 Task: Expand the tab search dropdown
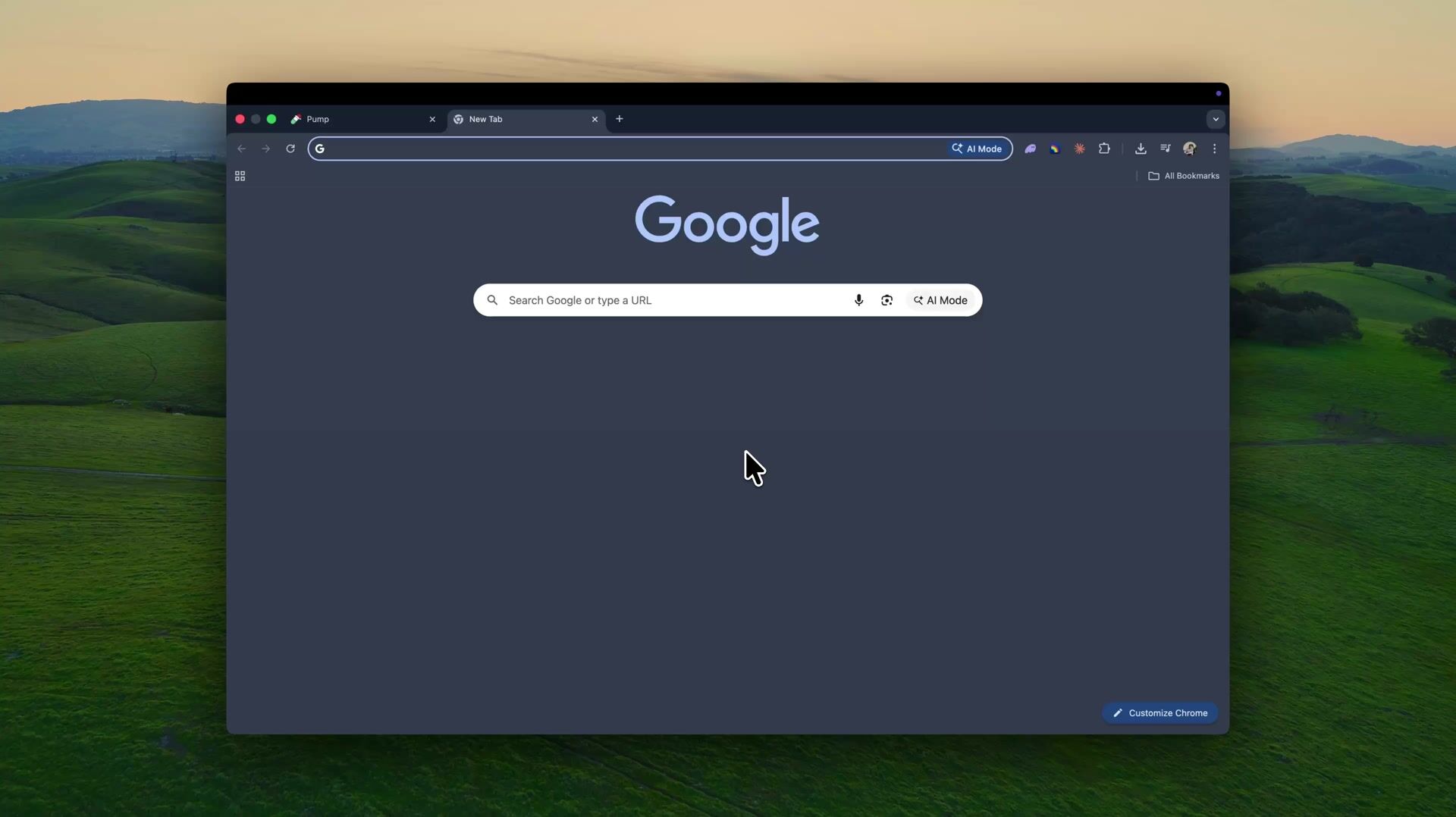[1216, 119]
